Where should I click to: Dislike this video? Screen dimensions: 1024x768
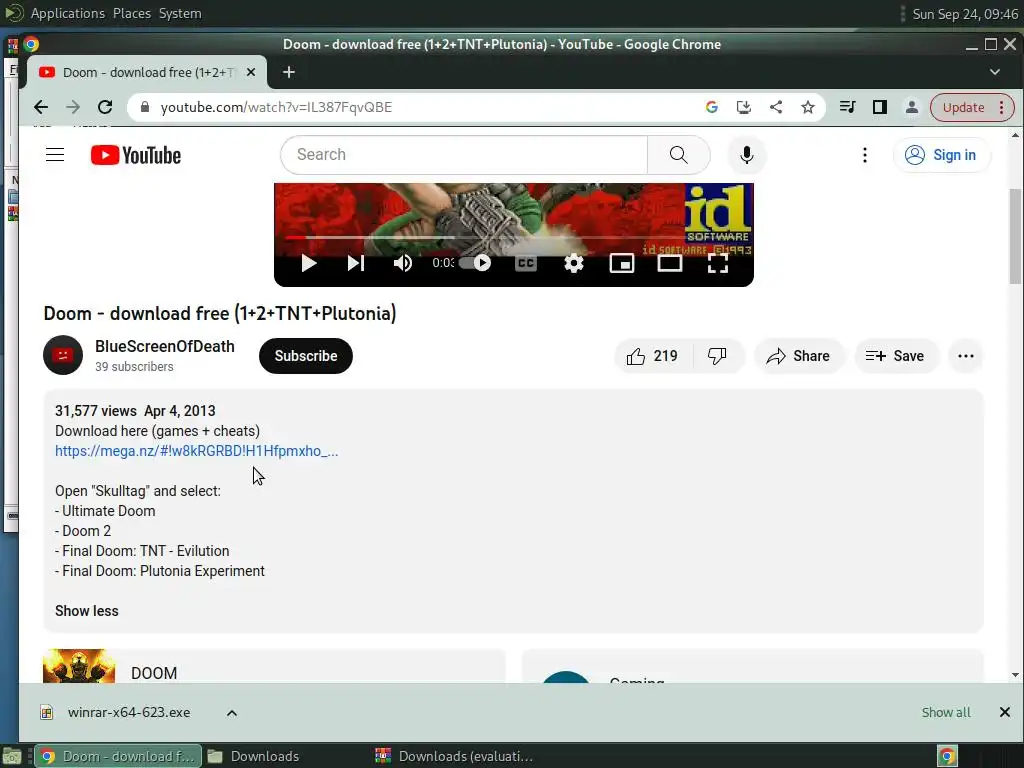click(718, 356)
